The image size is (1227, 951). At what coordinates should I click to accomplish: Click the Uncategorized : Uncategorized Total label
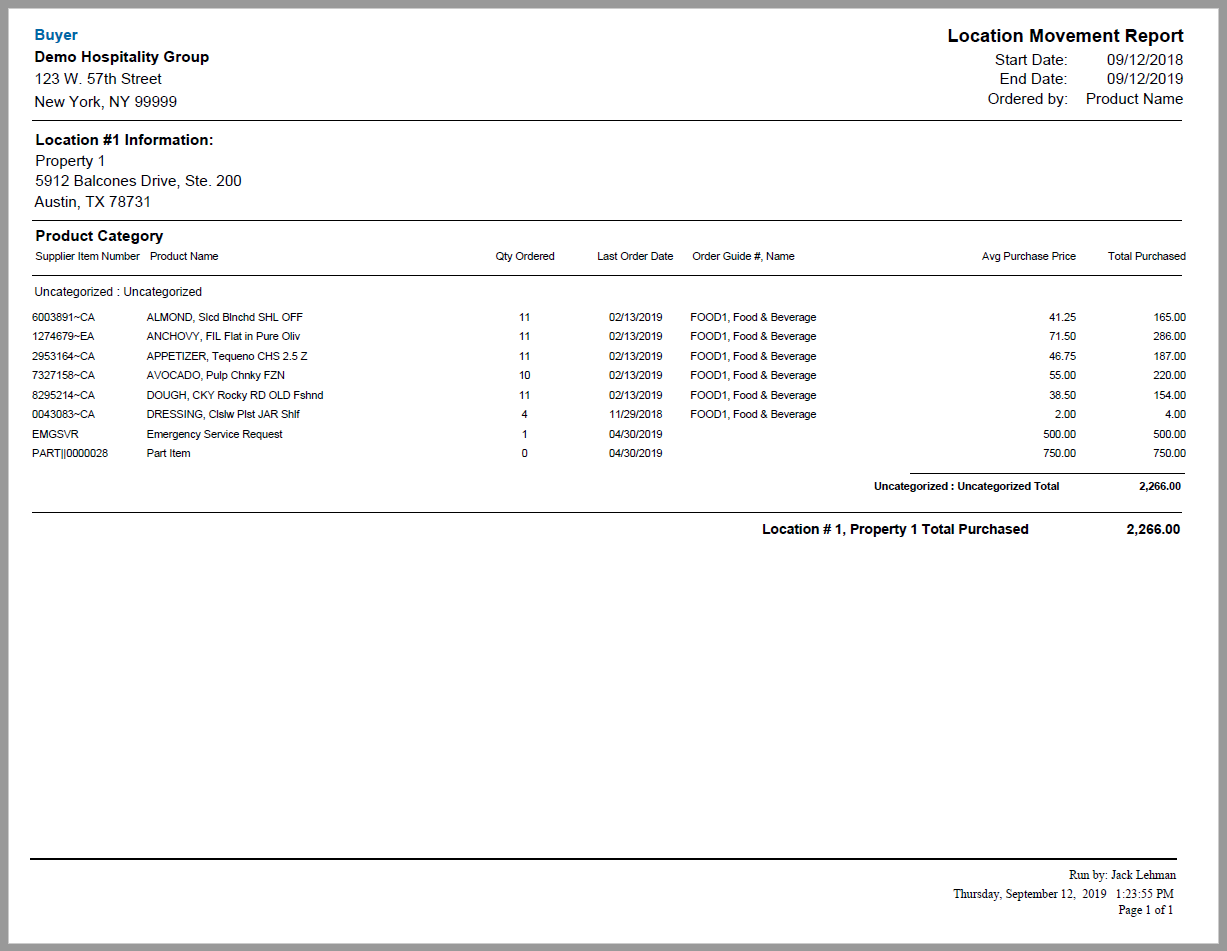(x=966, y=487)
